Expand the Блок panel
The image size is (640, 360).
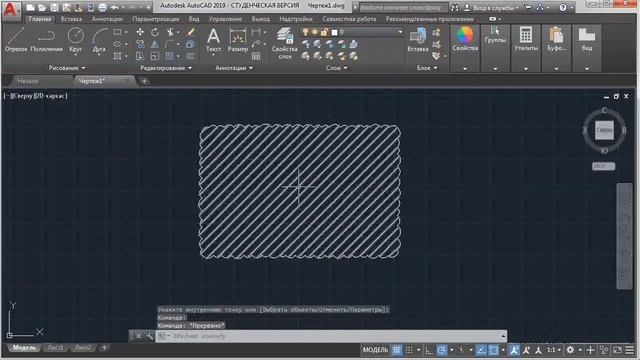point(427,68)
